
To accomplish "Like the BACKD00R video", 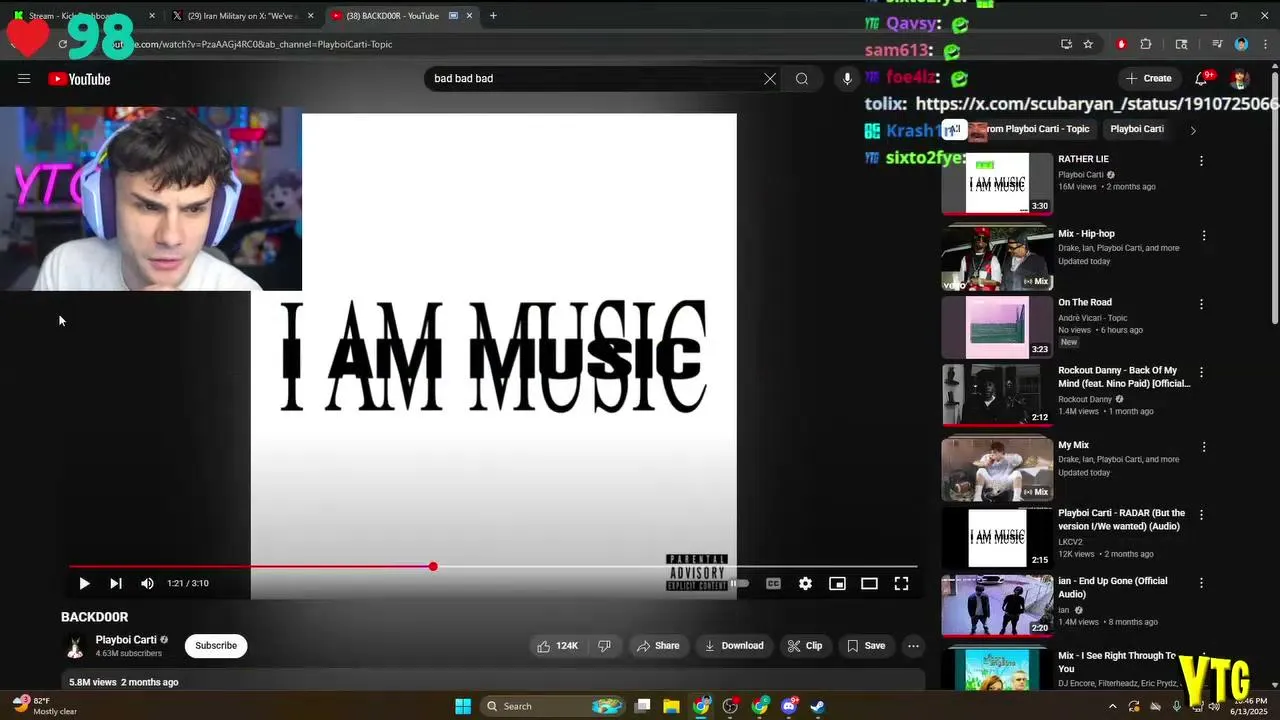I will click(x=558, y=646).
